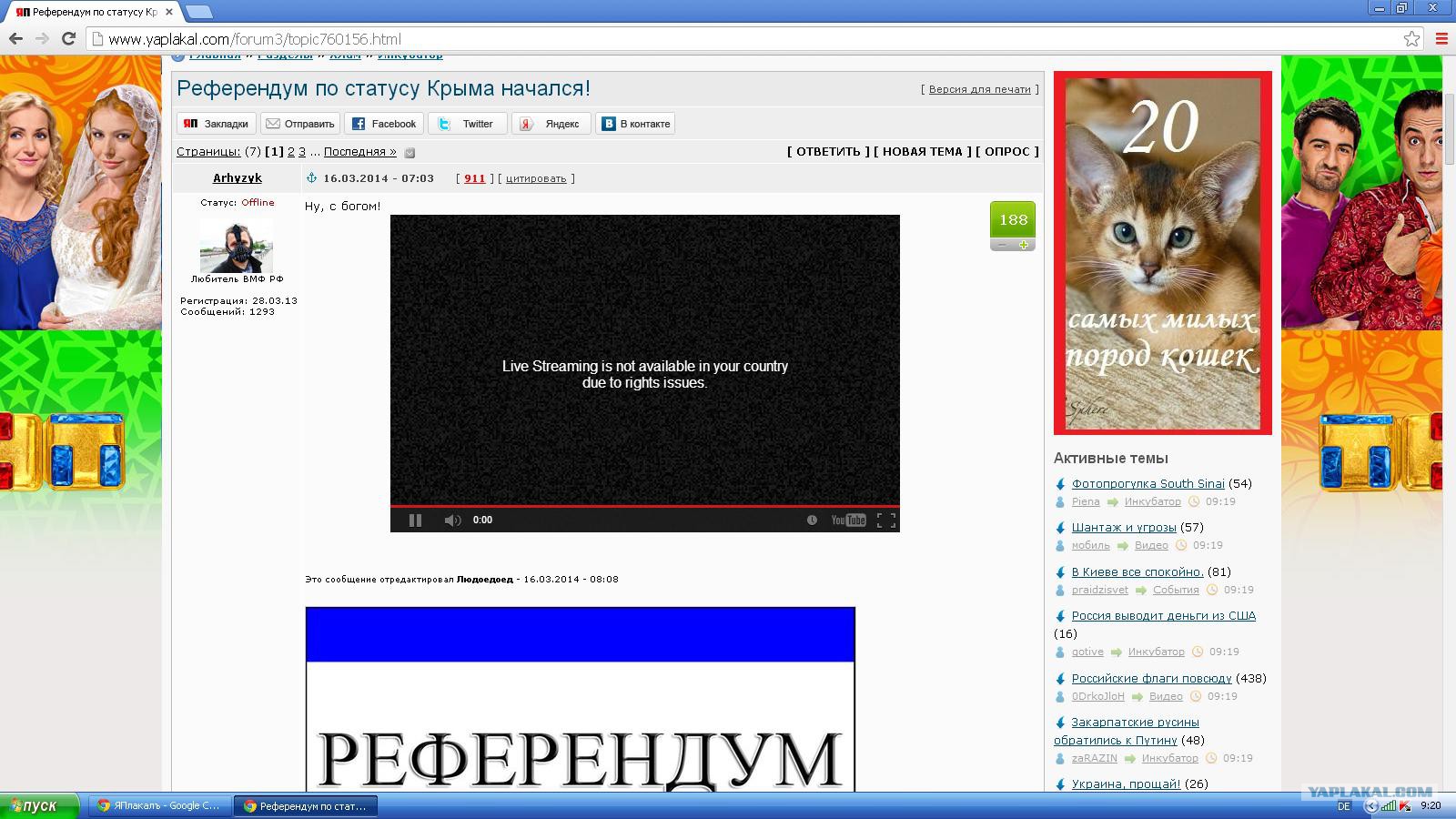Click the small icon after Последняя »

pyautogui.click(x=409, y=153)
